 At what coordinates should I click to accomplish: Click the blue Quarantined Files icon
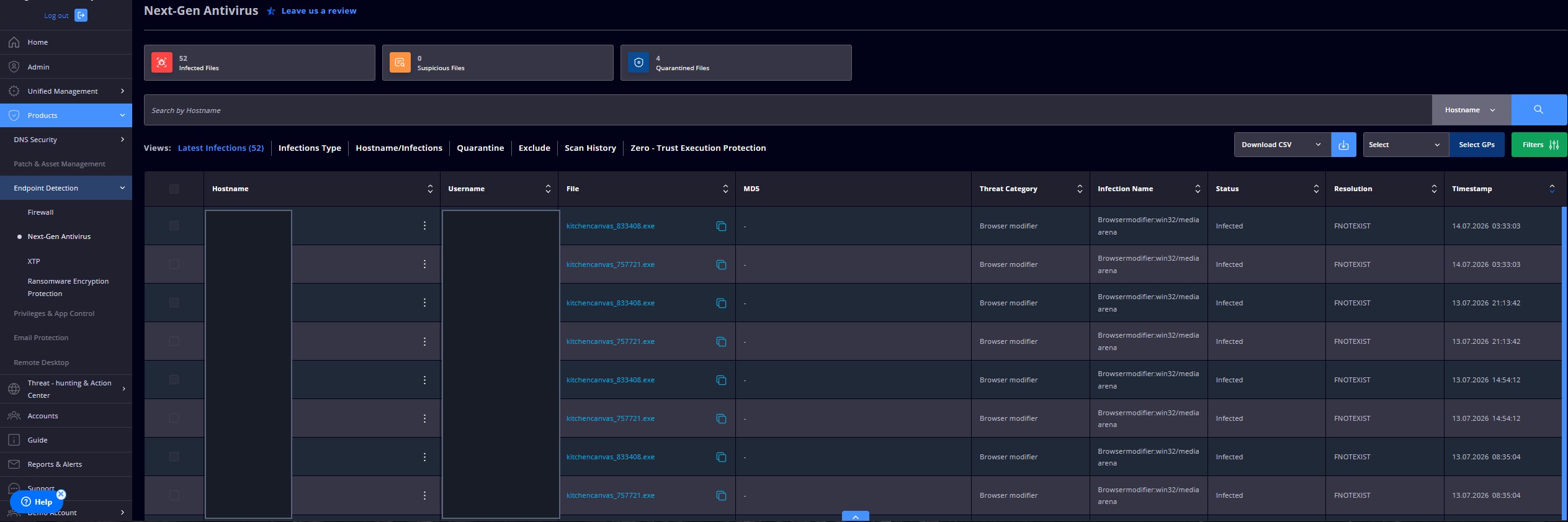[638, 63]
